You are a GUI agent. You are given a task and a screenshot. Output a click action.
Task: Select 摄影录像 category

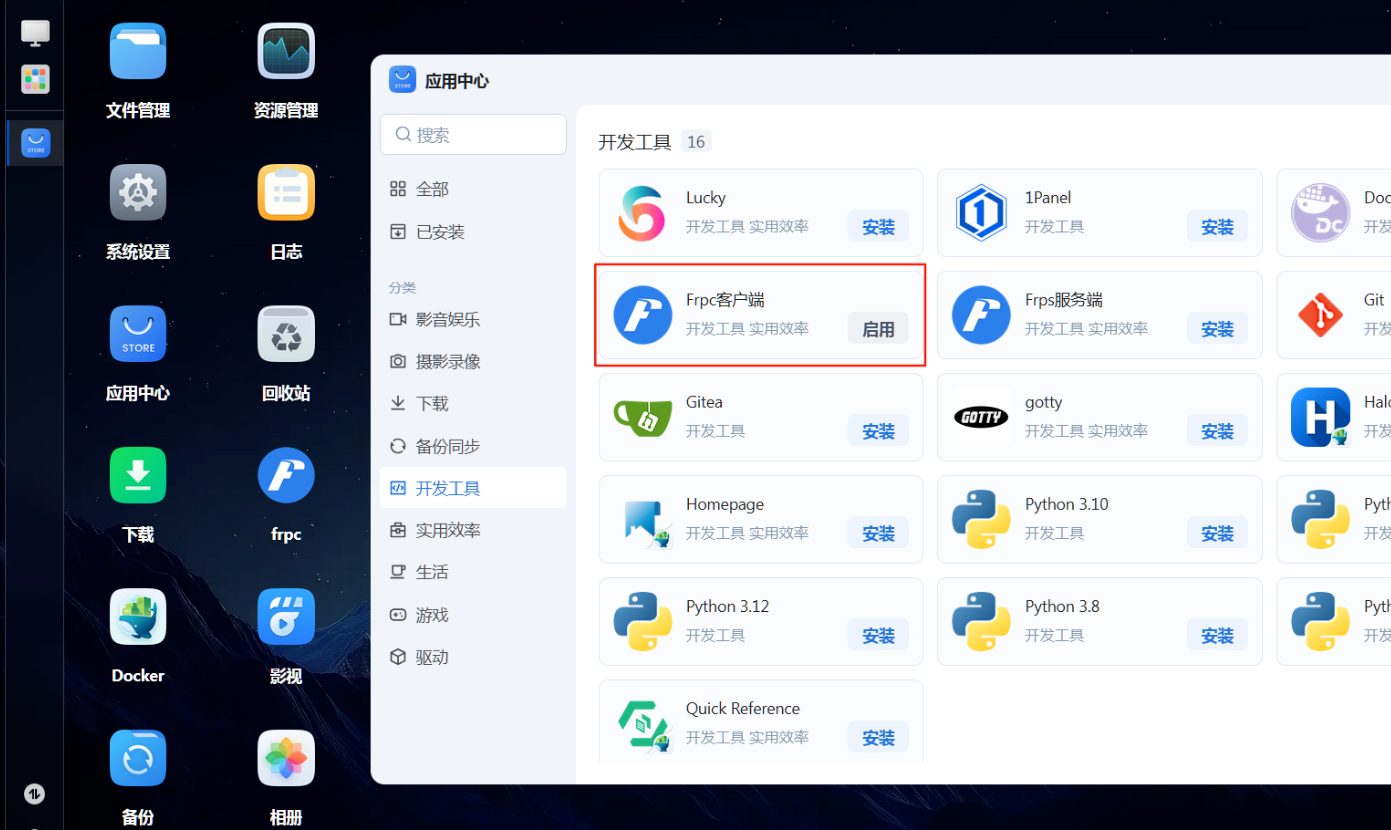click(473, 362)
